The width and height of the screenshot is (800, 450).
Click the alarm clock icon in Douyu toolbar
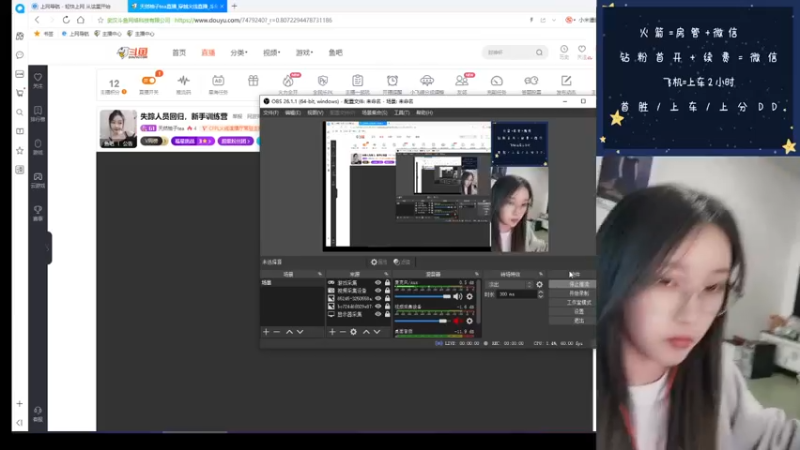pyautogui.click(x=392, y=81)
